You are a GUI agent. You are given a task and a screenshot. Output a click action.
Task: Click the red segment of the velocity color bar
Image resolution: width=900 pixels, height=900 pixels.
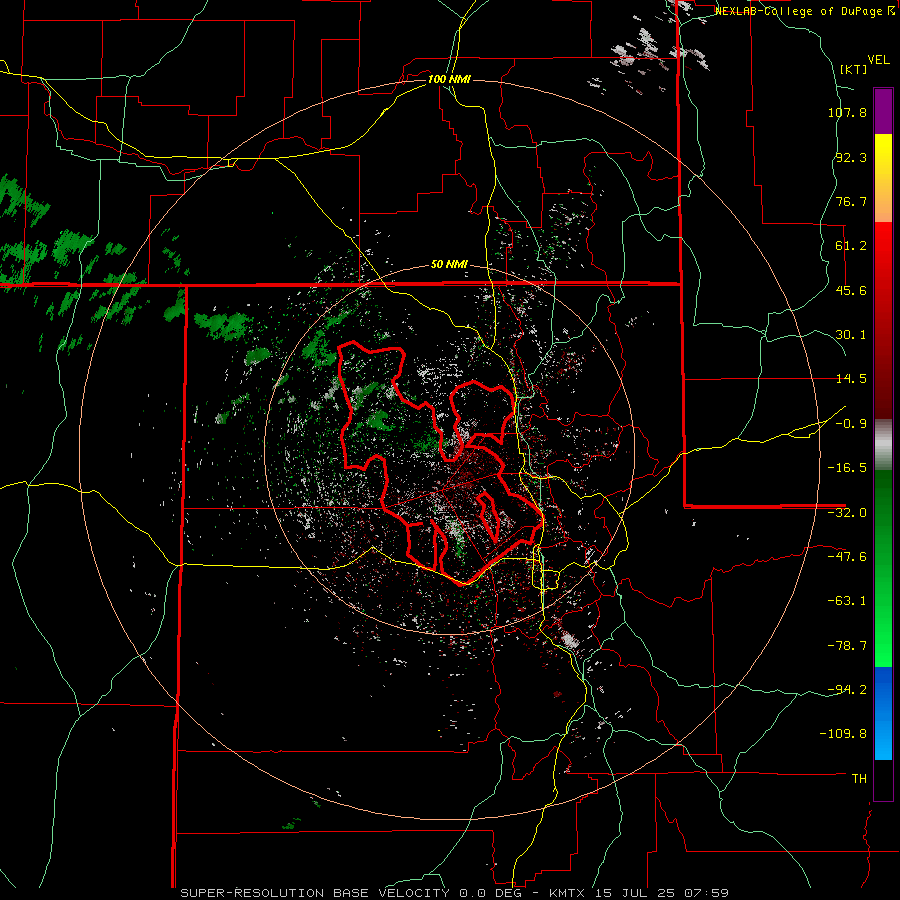pos(883,320)
